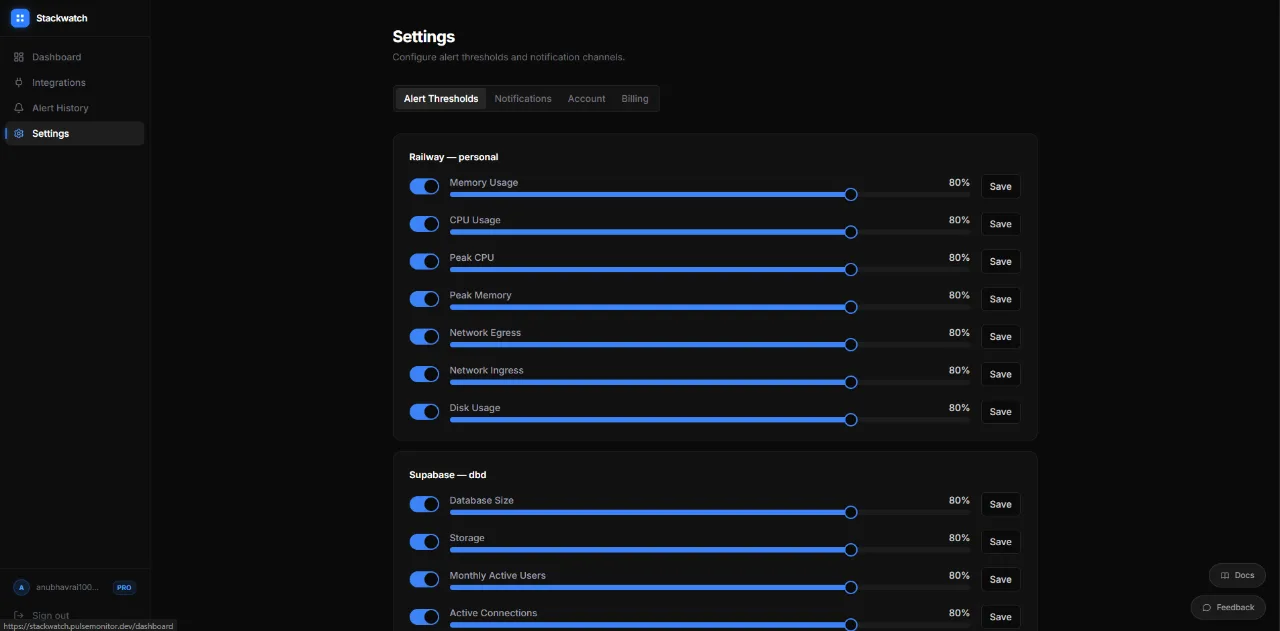Toggle off the CPU Usage alert
The height and width of the screenshot is (631, 1280).
click(x=424, y=224)
